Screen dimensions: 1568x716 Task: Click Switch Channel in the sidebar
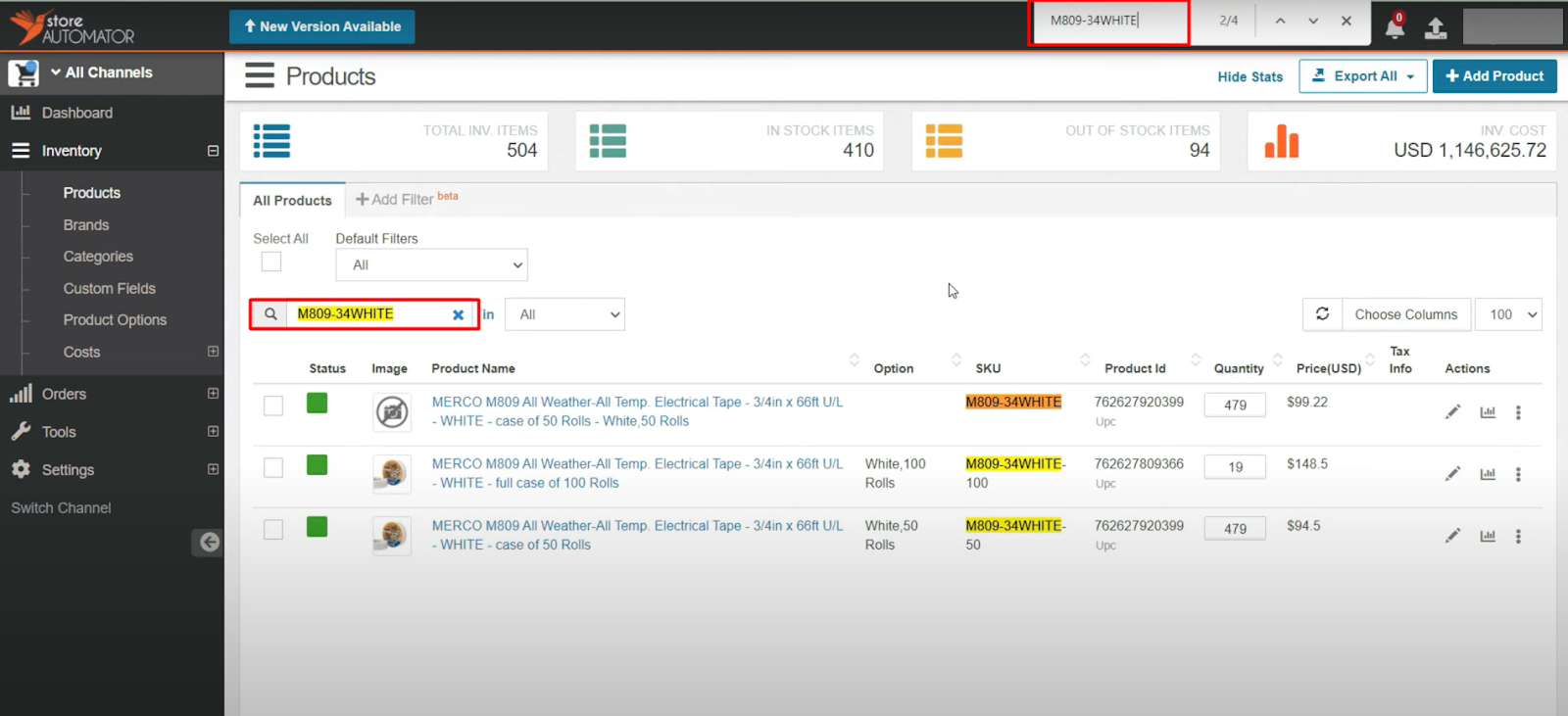pyautogui.click(x=61, y=507)
